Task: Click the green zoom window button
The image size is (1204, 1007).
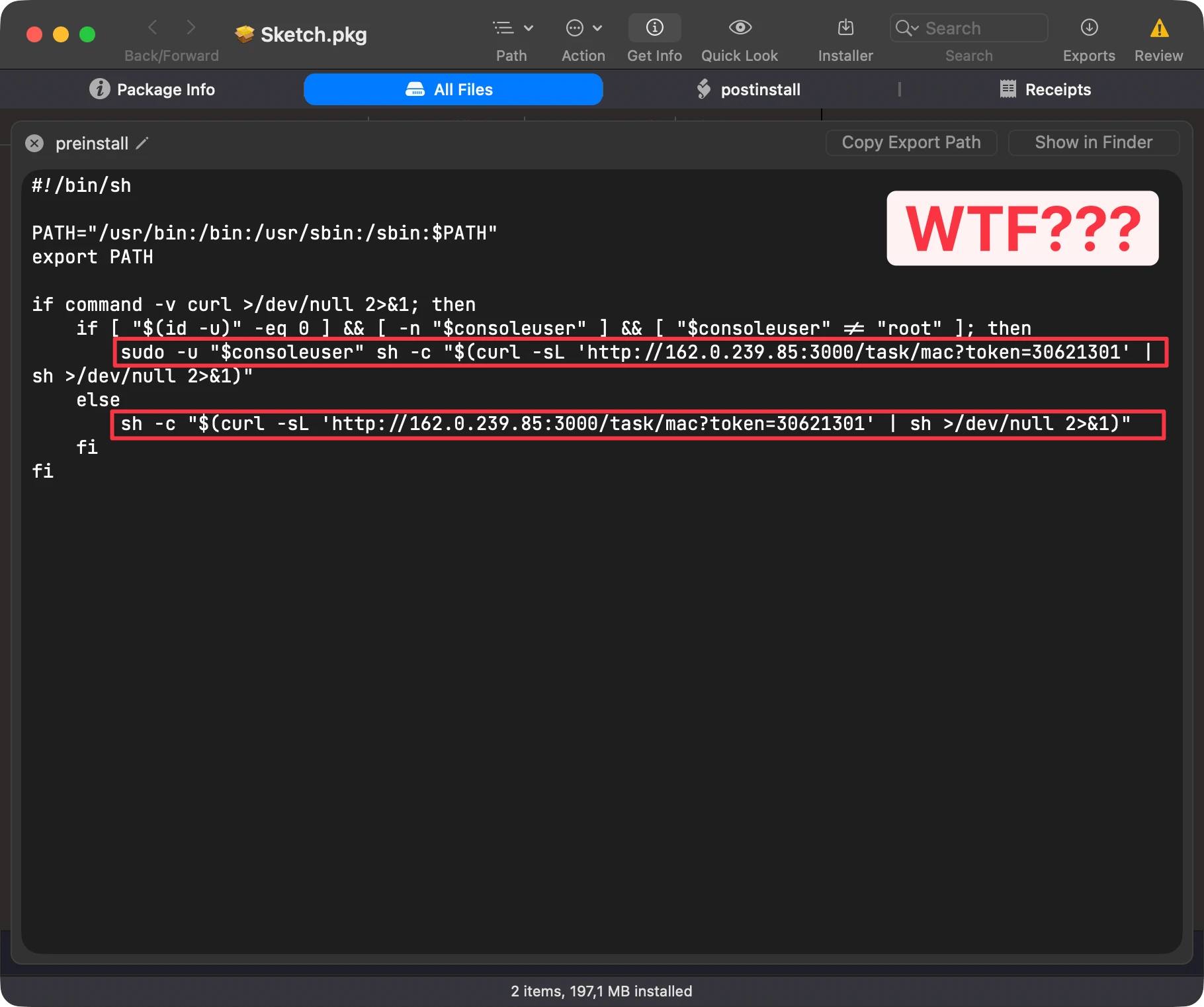Action: (x=87, y=34)
